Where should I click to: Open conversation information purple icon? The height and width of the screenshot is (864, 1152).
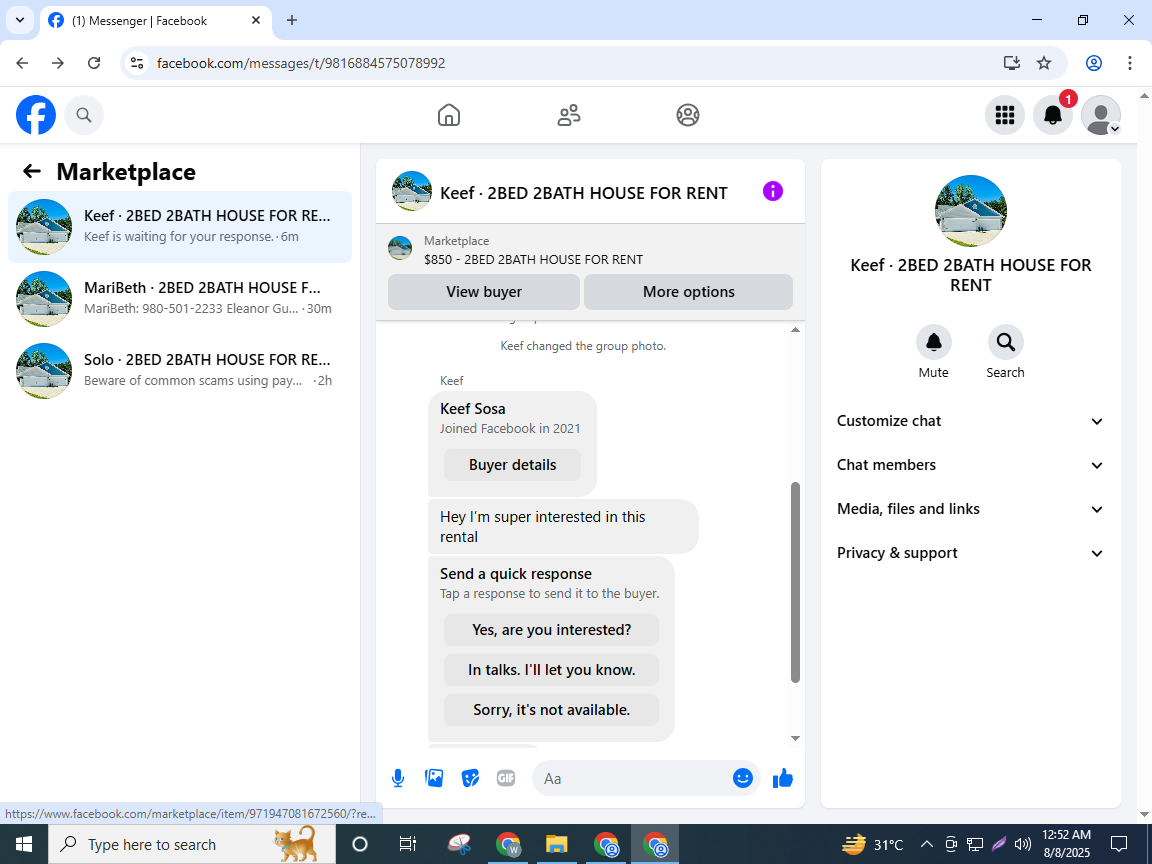(x=773, y=192)
